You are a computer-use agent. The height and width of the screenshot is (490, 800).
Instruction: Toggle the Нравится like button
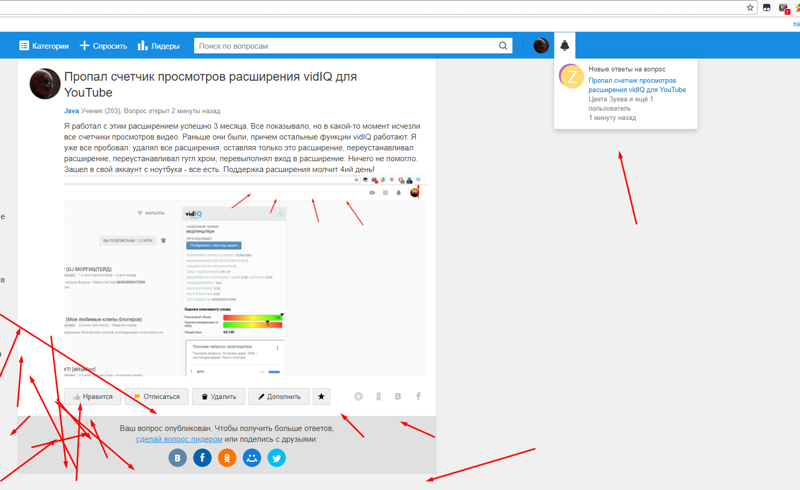(x=92, y=397)
